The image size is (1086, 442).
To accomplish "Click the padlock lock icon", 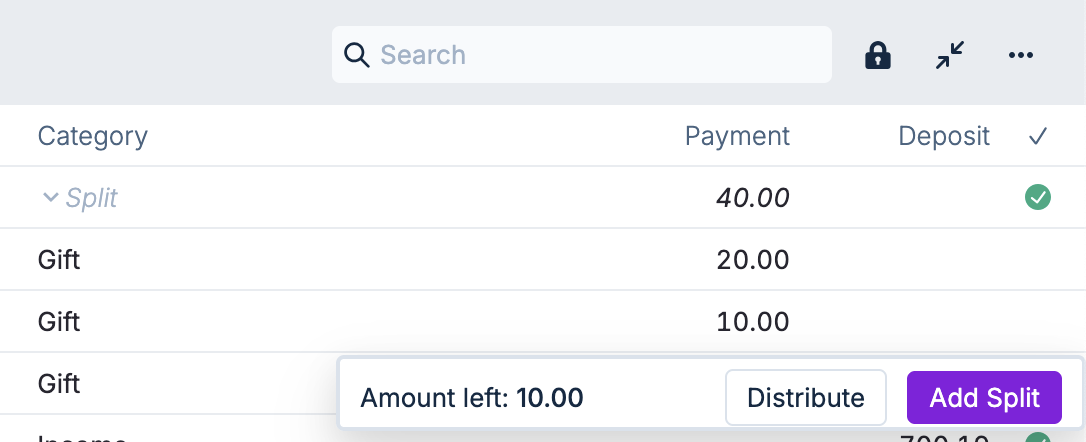I will coord(877,55).
